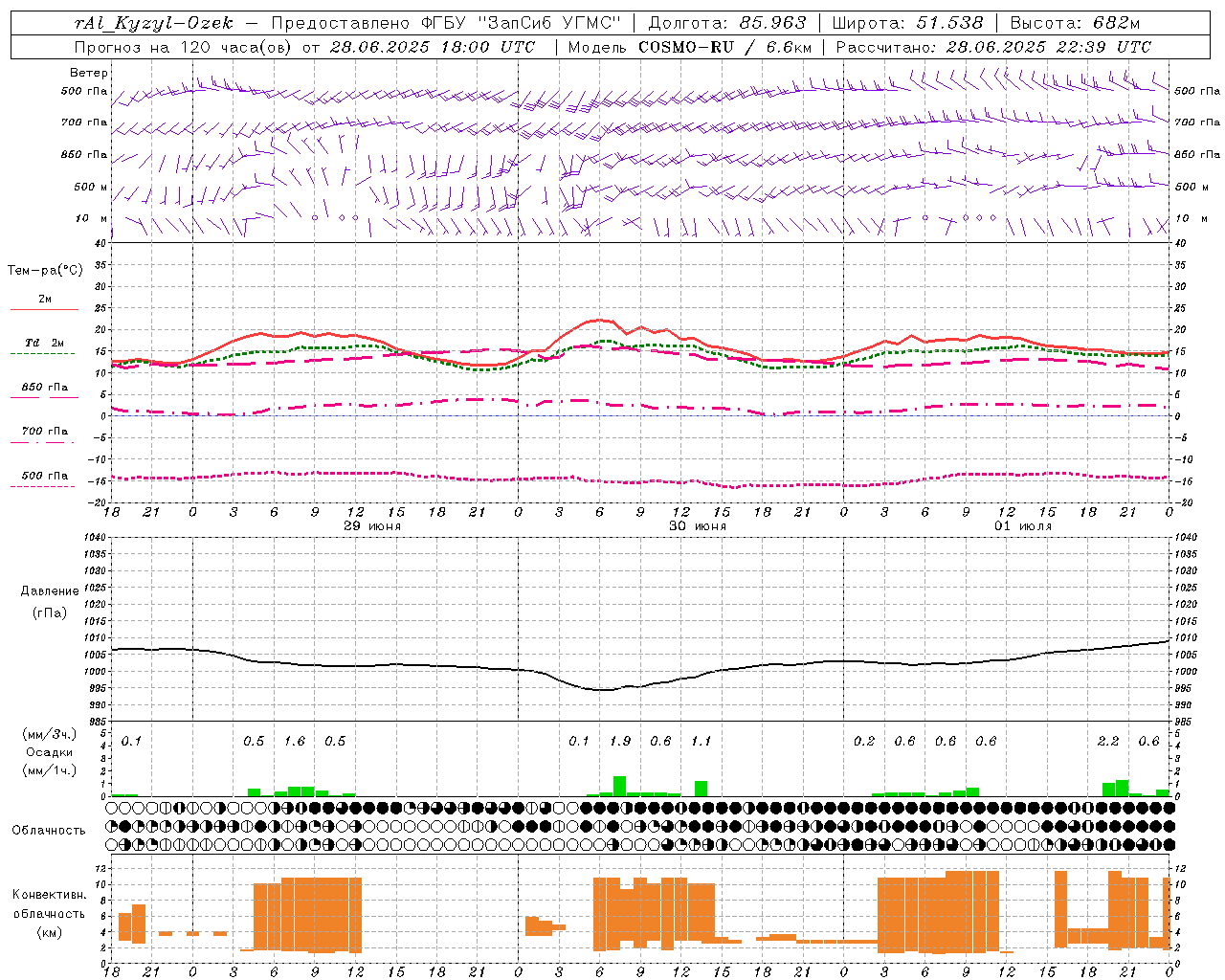
Task: Click the forecast start 28.06.2025 18:00 UTC
Action: pos(433,47)
